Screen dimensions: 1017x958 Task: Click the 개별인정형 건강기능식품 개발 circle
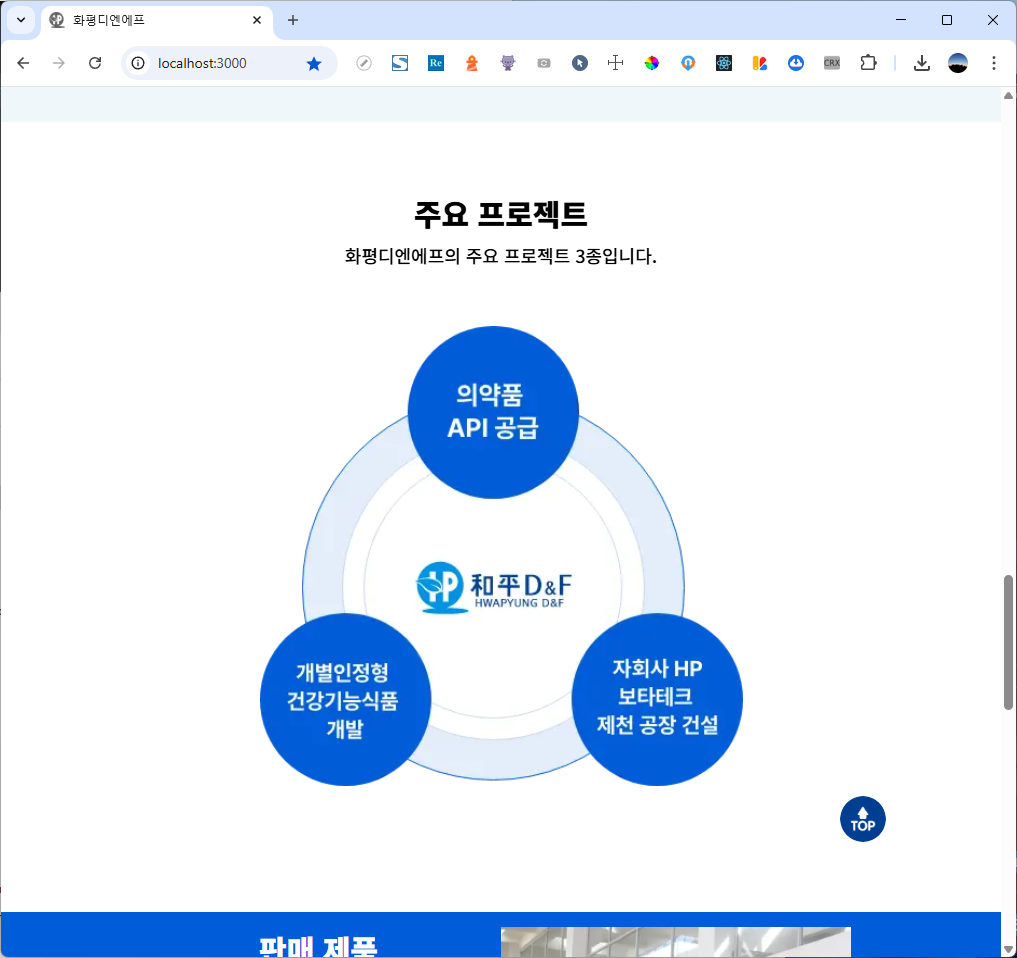coord(345,700)
